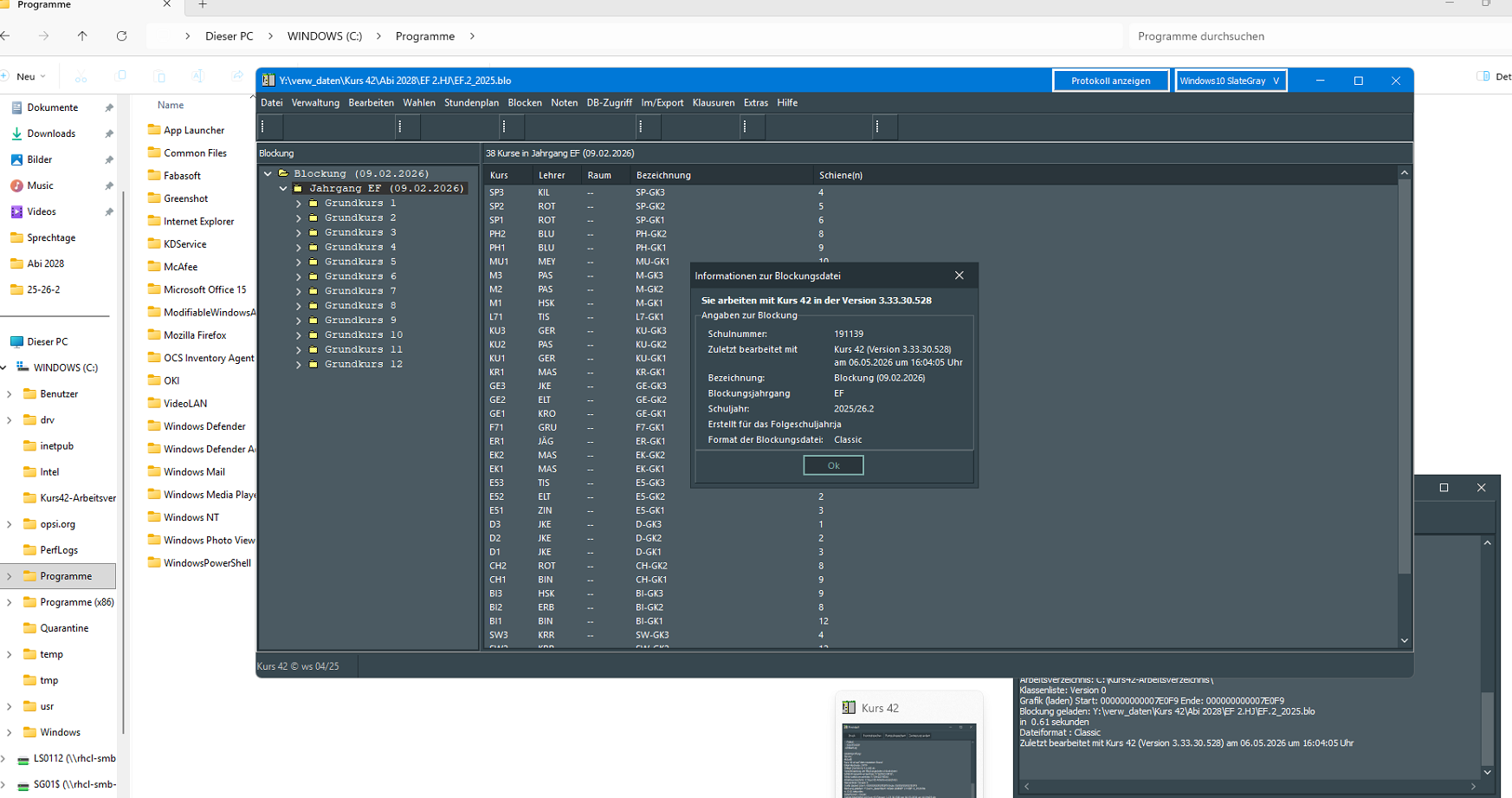Open the Bilder quick access icon
Image resolution: width=1512 pixels, height=798 pixels.
point(16,159)
